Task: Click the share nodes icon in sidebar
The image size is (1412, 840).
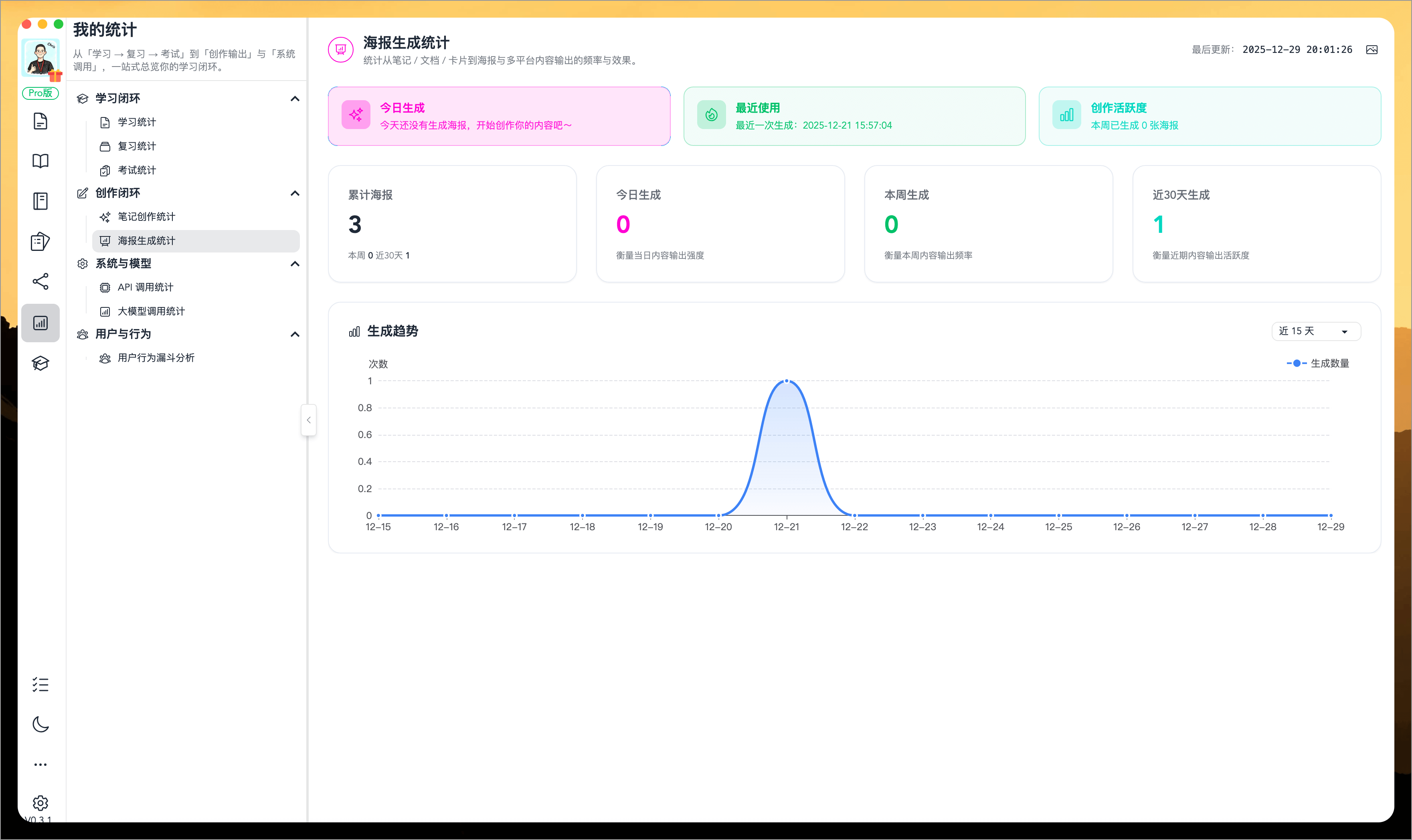Action: click(40, 281)
